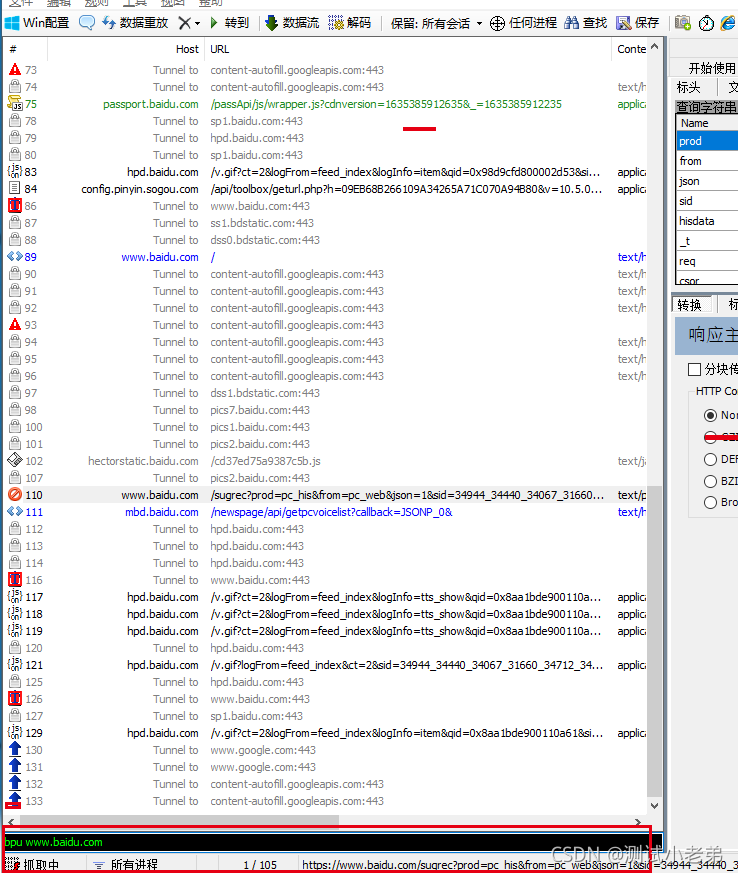Switch to the Headers (标头) inspector tab
This screenshot has height=873, width=738.
point(688,87)
